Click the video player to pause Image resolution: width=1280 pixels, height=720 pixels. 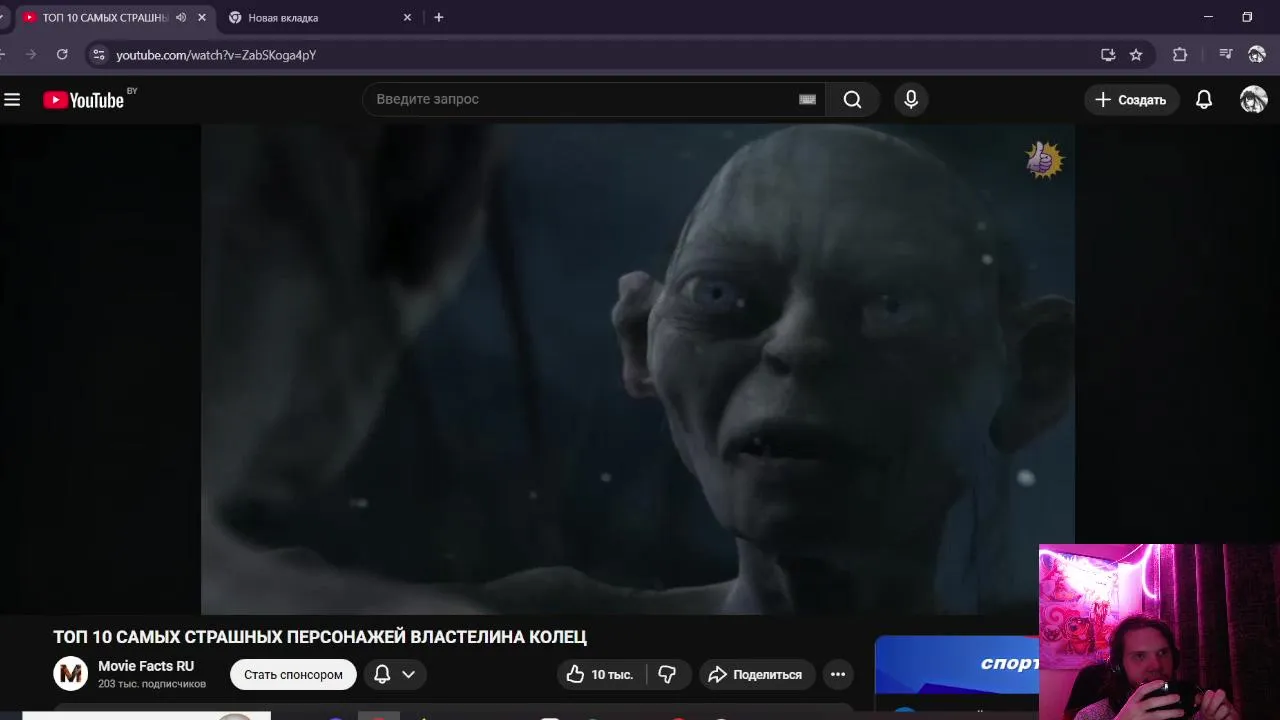[638, 369]
